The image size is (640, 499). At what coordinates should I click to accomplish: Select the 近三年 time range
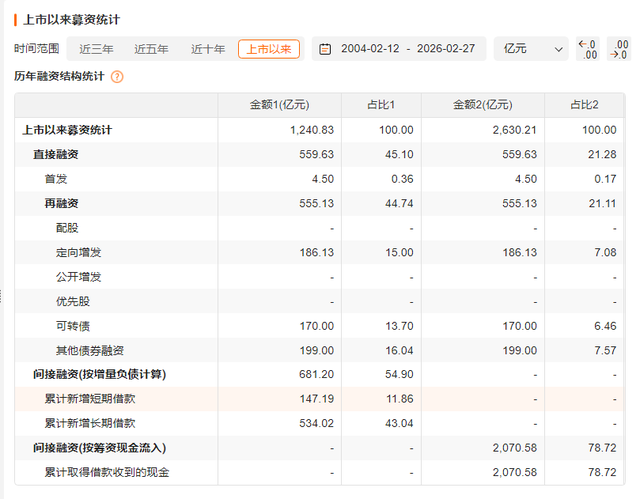click(x=96, y=49)
